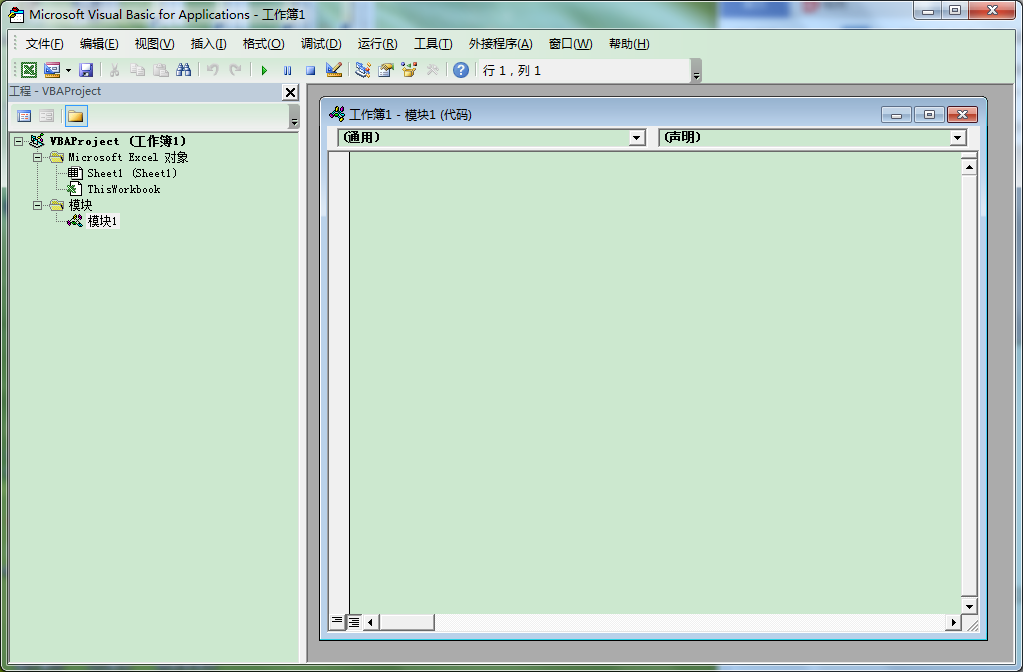The height and width of the screenshot is (672, 1023).
Task: Toggle Design Mode icon
Action: [334, 70]
